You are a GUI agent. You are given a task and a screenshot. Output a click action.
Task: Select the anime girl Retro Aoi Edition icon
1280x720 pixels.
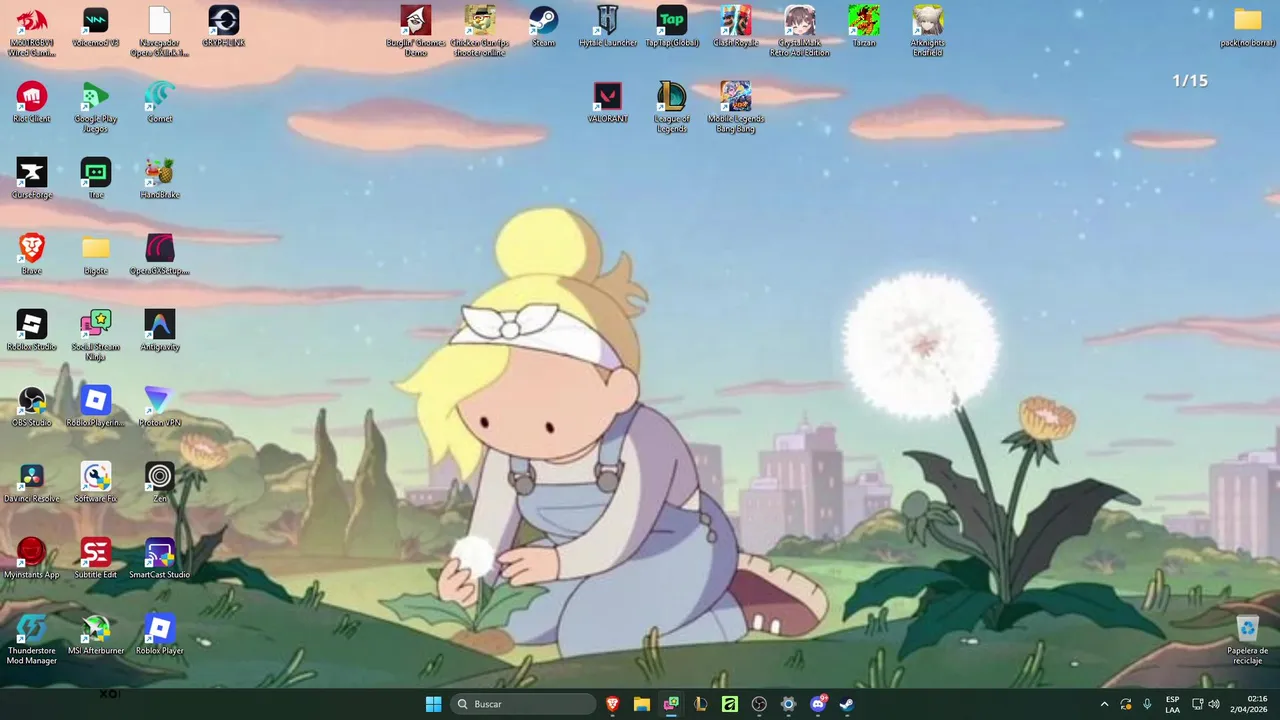tap(800, 32)
